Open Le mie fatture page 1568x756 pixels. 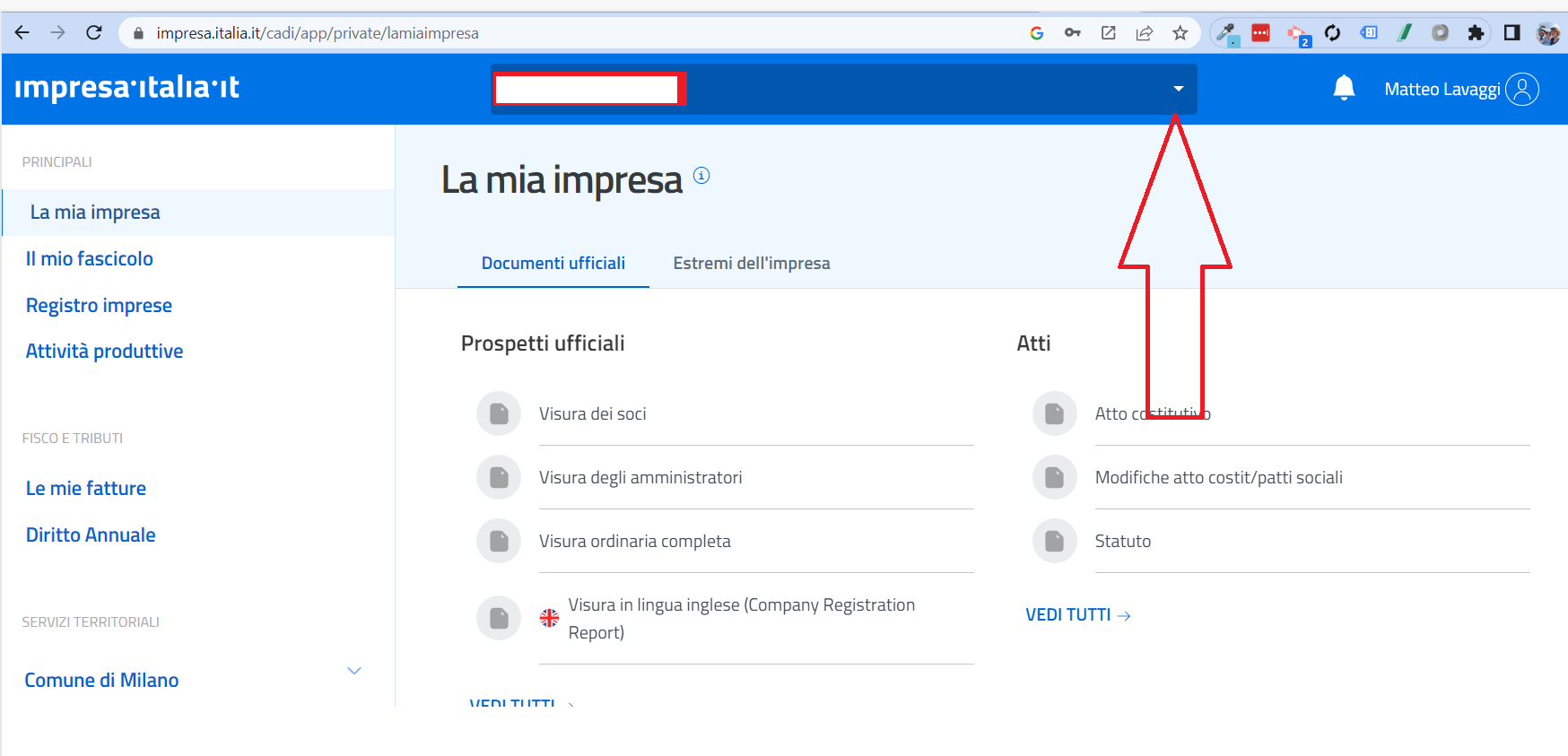[x=86, y=488]
